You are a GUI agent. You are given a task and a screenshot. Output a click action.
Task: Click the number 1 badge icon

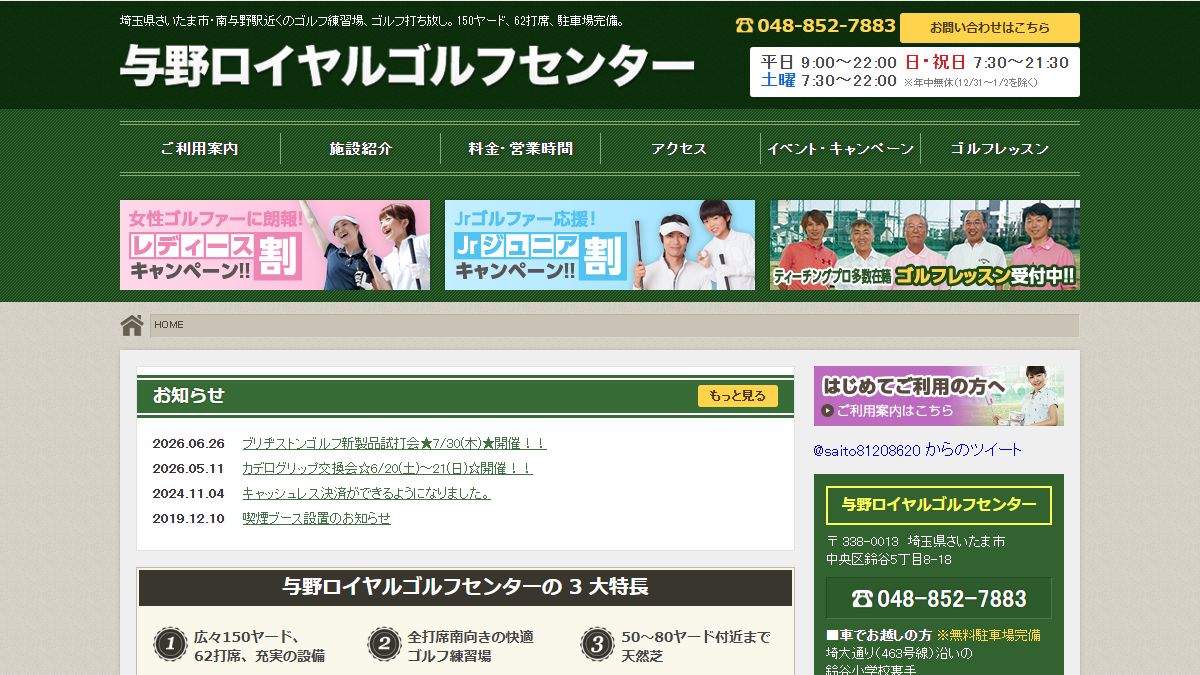click(170, 645)
